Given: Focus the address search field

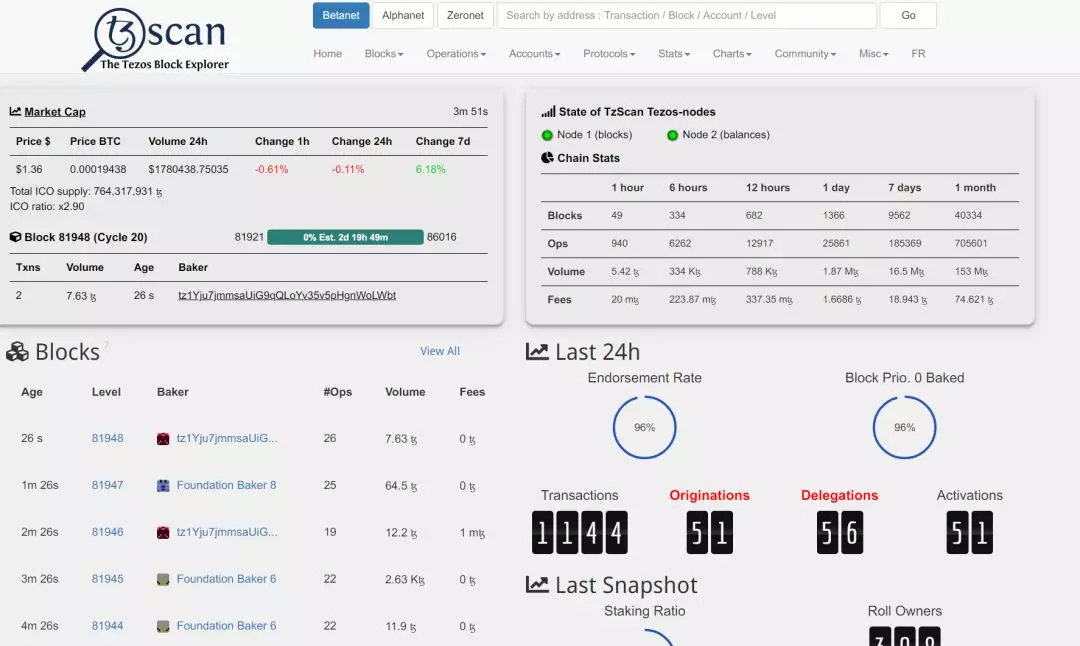Looking at the screenshot, I should click(687, 15).
